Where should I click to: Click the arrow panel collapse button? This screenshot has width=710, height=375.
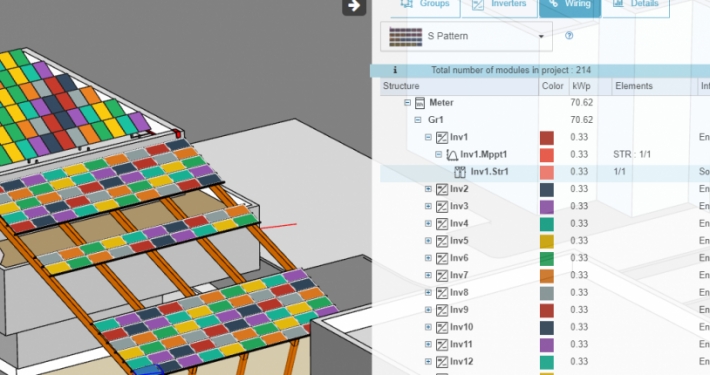click(354, 6)
